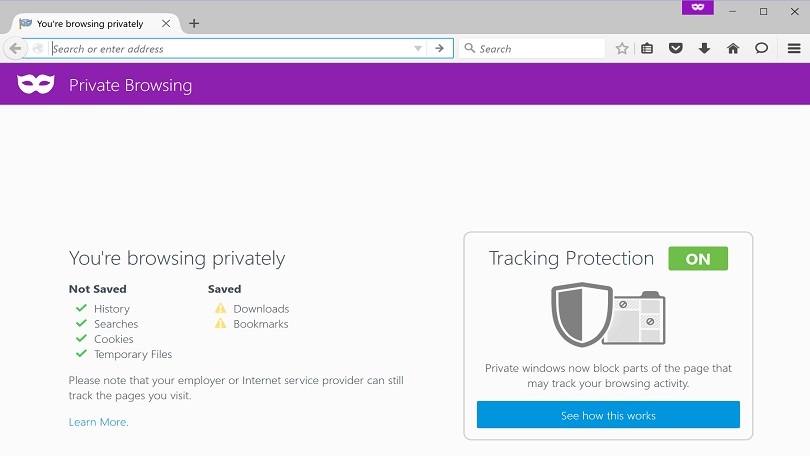Expand the address bar history dropdown
810x456 pixels.
[418, 48]
